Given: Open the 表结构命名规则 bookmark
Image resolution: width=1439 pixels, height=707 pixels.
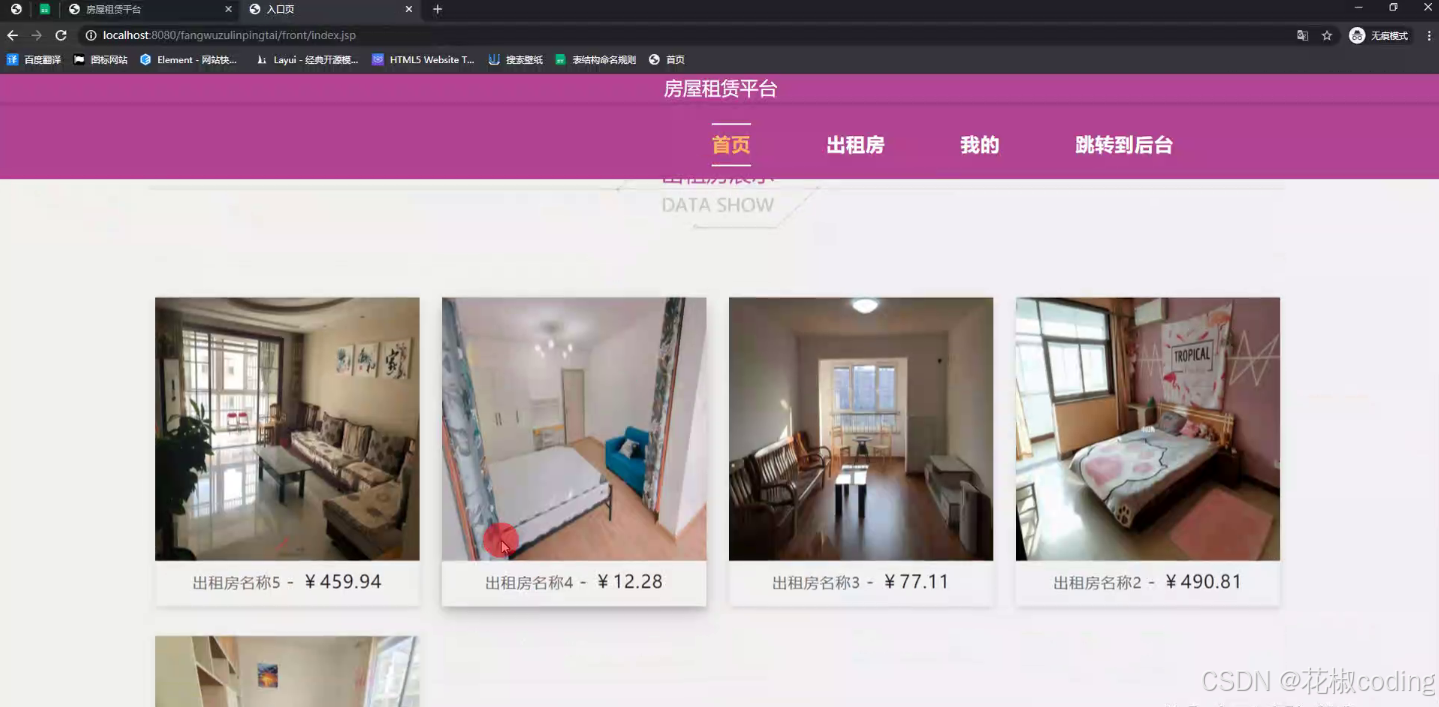Looking at the screenshot, I should pos(596,60).
